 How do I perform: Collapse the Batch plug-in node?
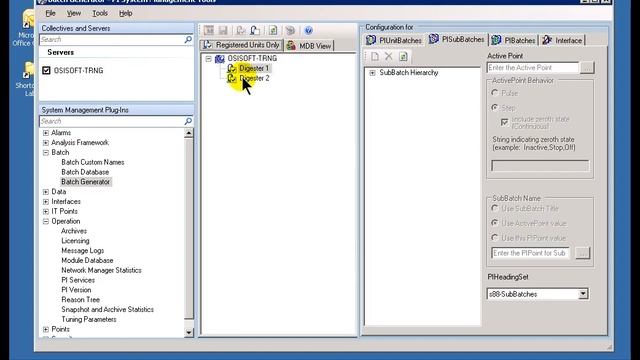tap(46, 152)
